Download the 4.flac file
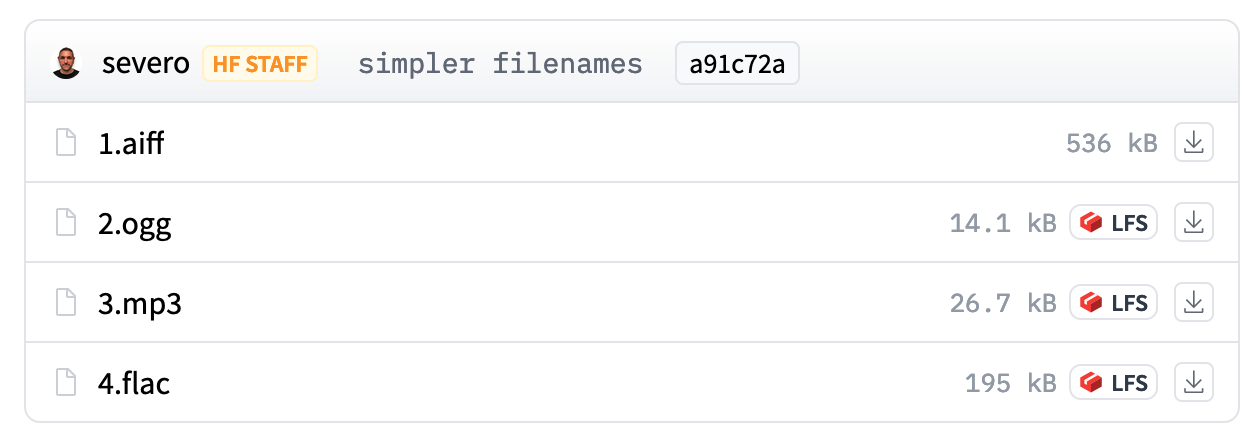This screenshot has width=1254, height=438. [x=1192, y=382]
